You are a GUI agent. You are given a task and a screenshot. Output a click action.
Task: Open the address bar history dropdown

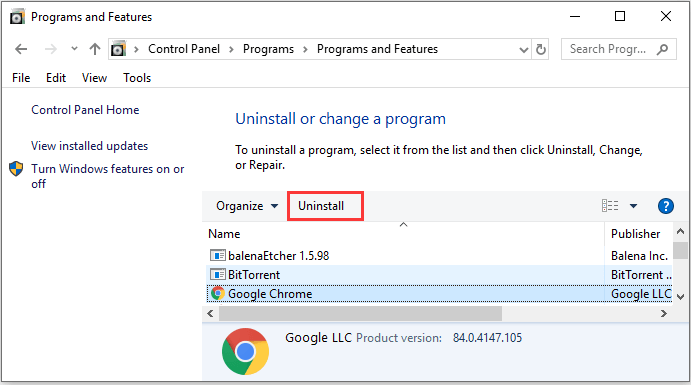coord(524,50)
